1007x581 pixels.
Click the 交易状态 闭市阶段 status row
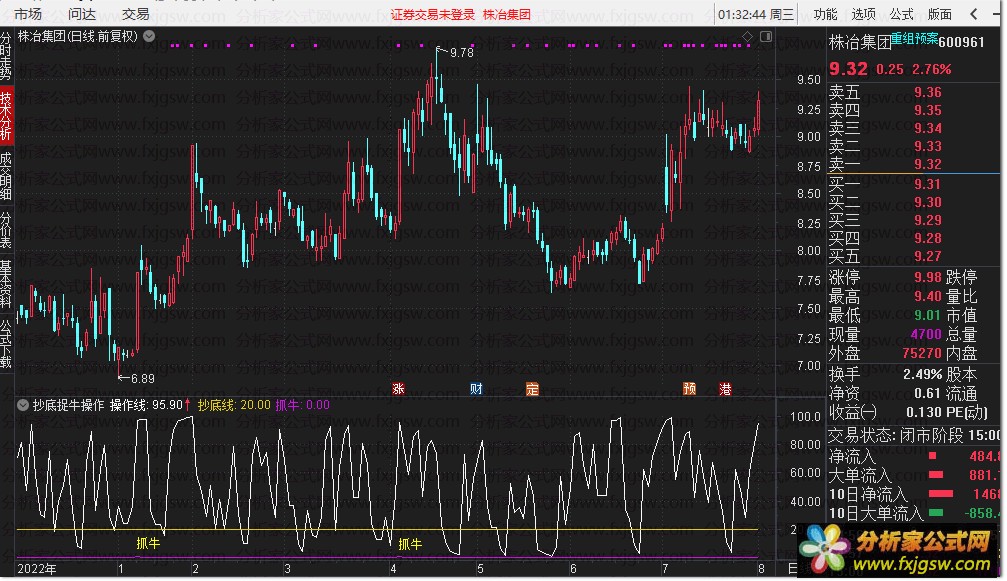(x=914, y=435)
